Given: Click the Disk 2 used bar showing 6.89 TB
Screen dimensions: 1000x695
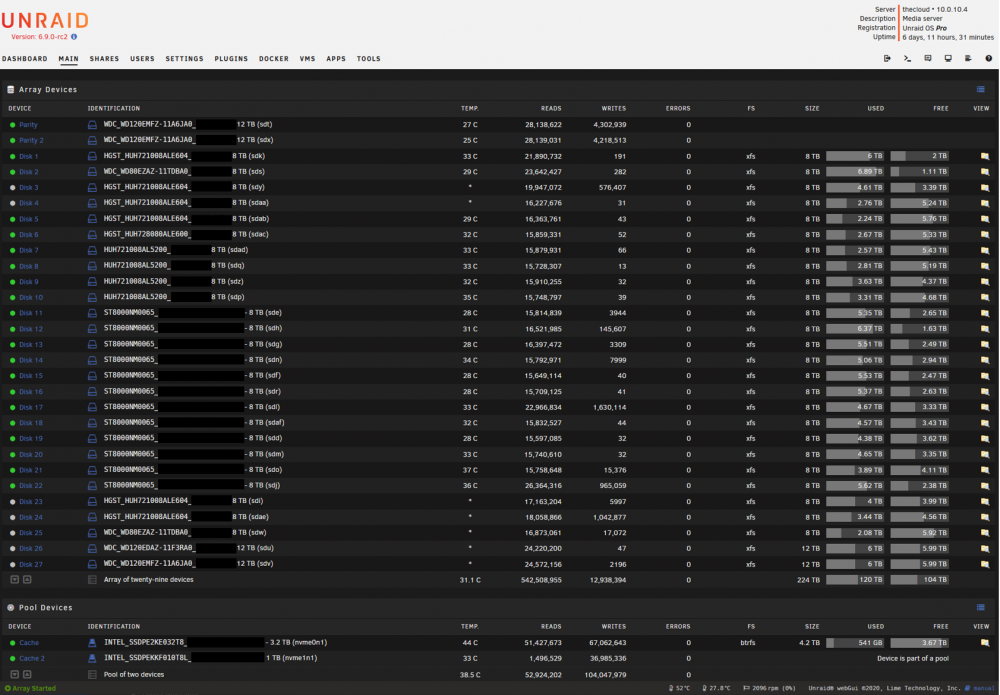Looking at the screenshot, I should pos(855,172).
